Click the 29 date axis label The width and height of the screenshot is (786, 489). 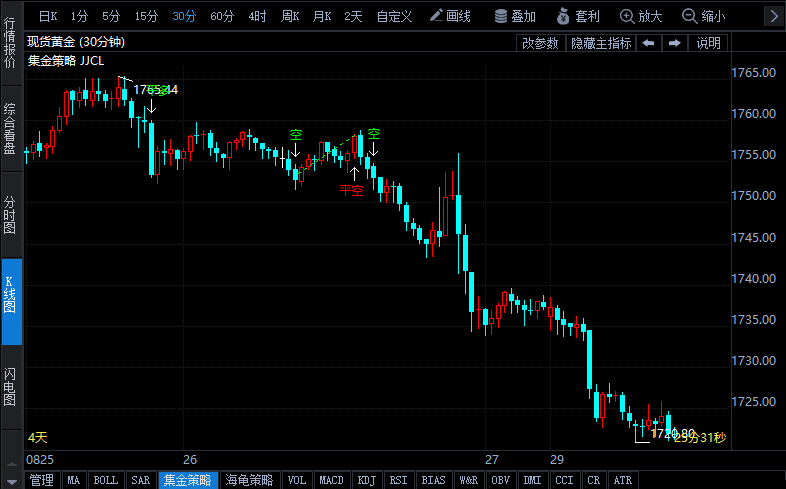pos(557,459)
